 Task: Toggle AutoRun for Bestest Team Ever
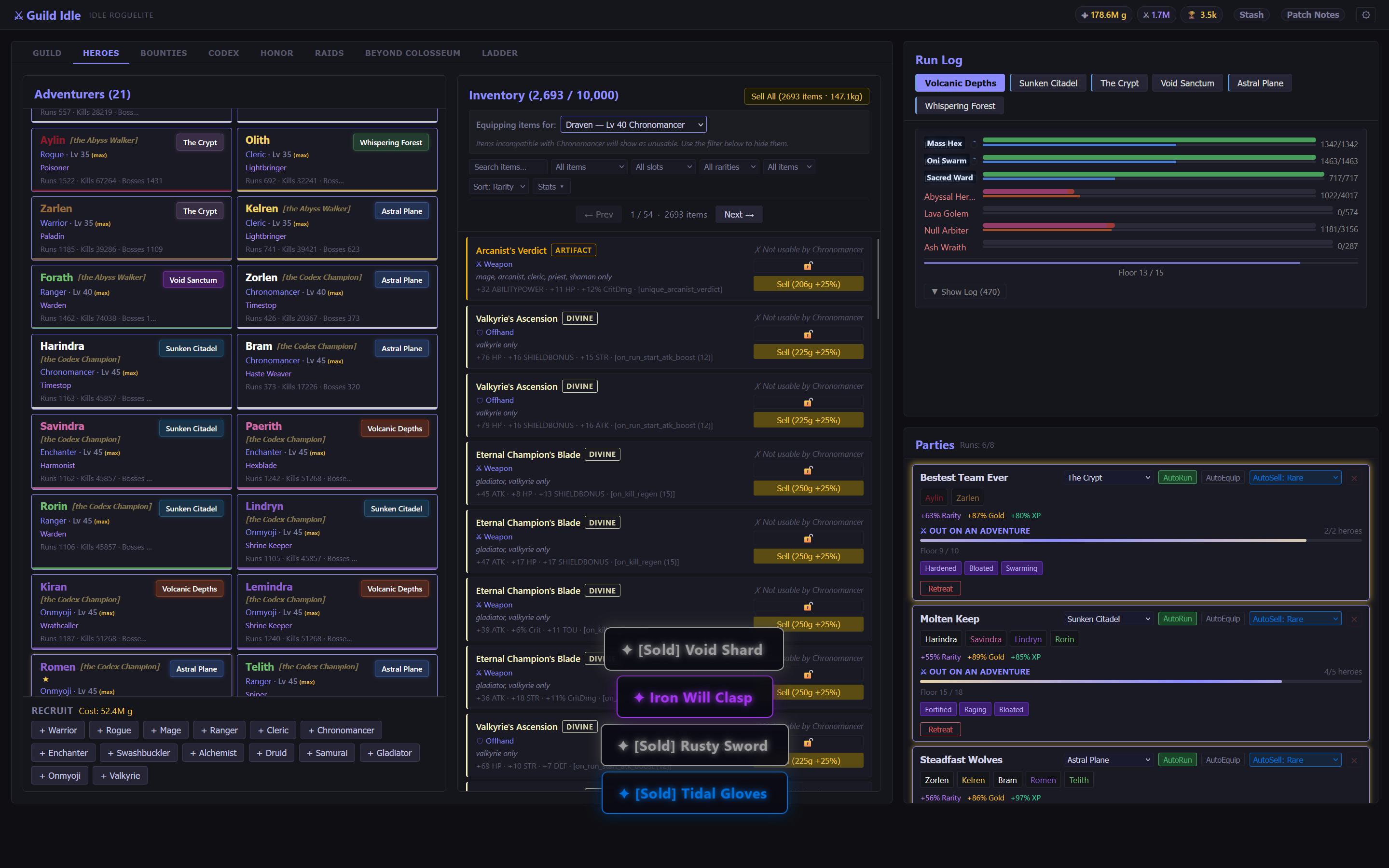(1177, 478)
